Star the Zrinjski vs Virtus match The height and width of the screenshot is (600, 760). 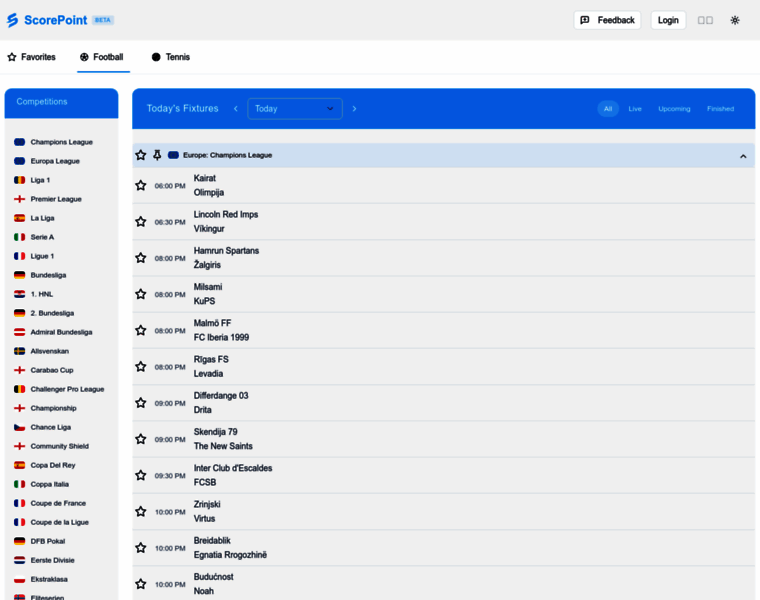pyautogui.click(x=141, y=512)
